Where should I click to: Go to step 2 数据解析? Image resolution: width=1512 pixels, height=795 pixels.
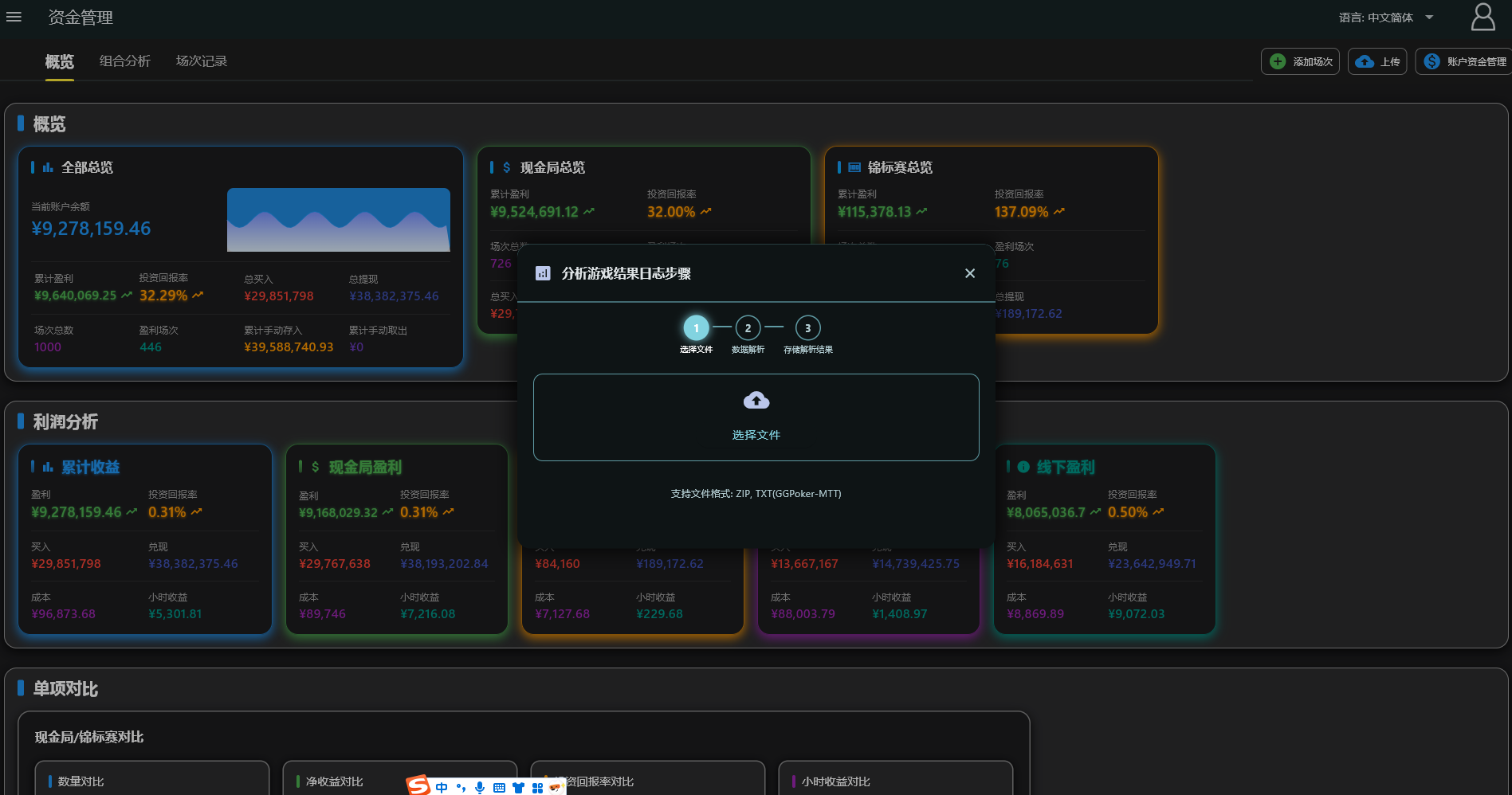tap(748, 328)
